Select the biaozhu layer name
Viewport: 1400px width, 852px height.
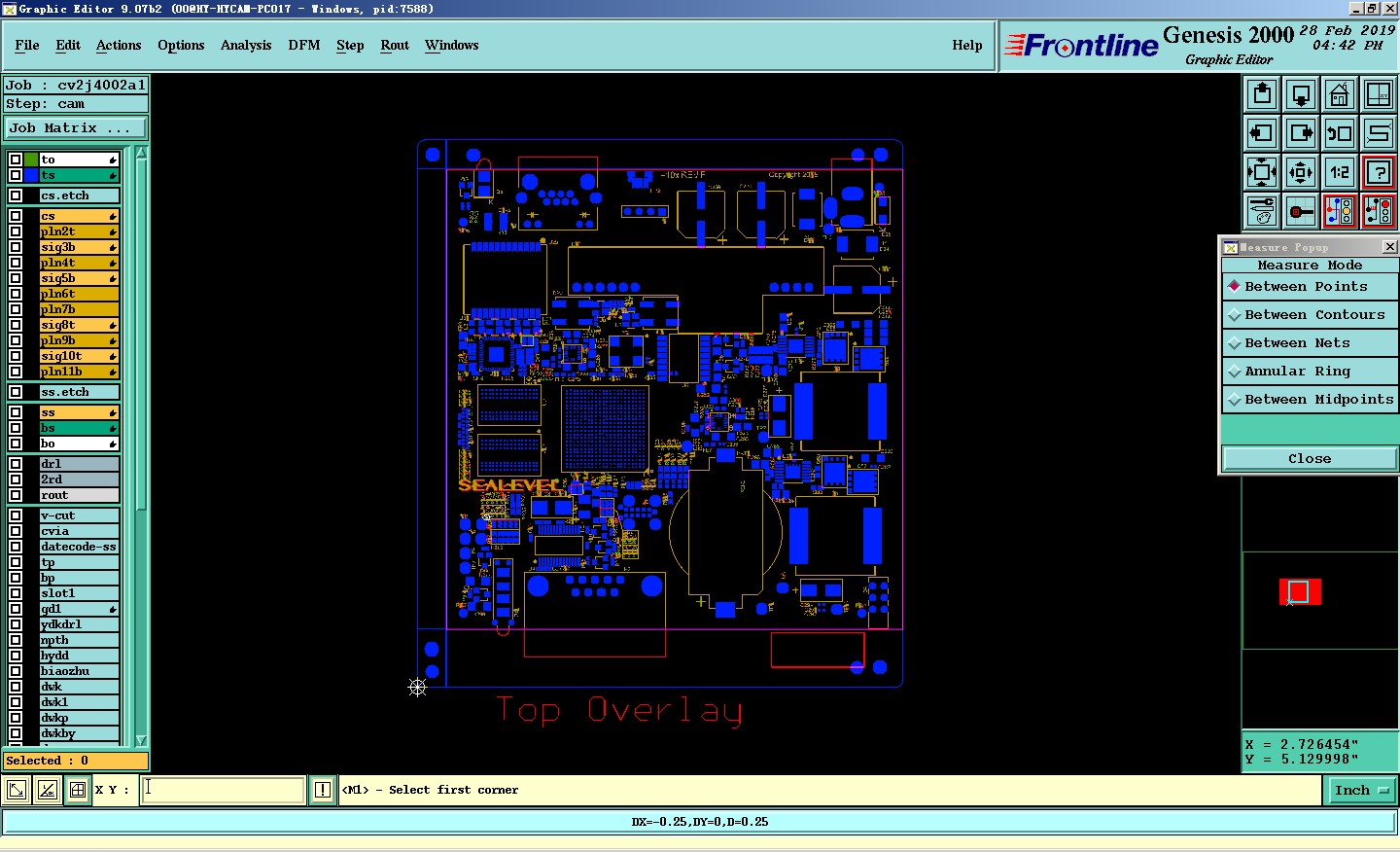pyautogui.click(x=79, y=671)
